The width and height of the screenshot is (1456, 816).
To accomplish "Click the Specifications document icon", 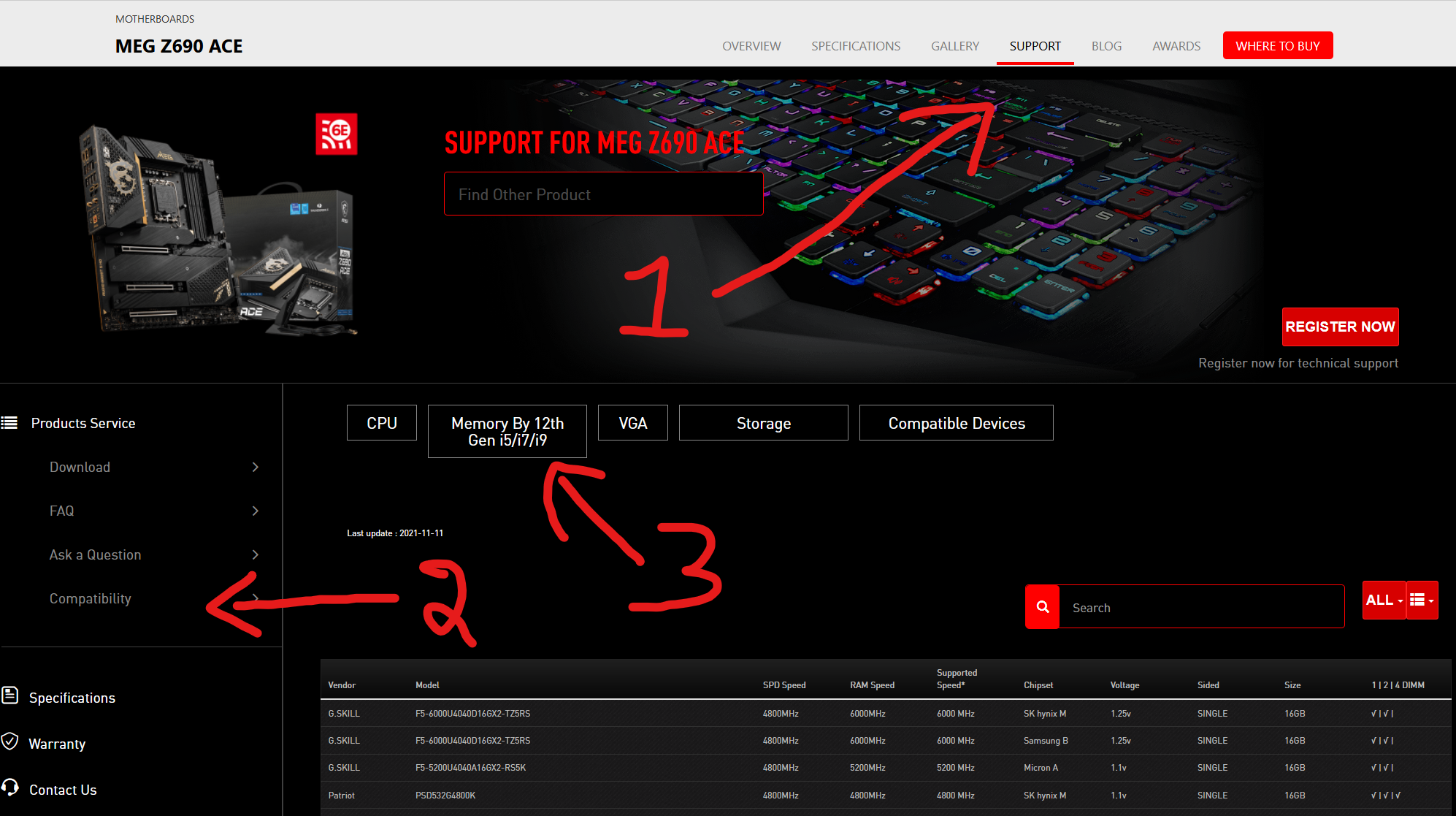I will click(10, 695).
